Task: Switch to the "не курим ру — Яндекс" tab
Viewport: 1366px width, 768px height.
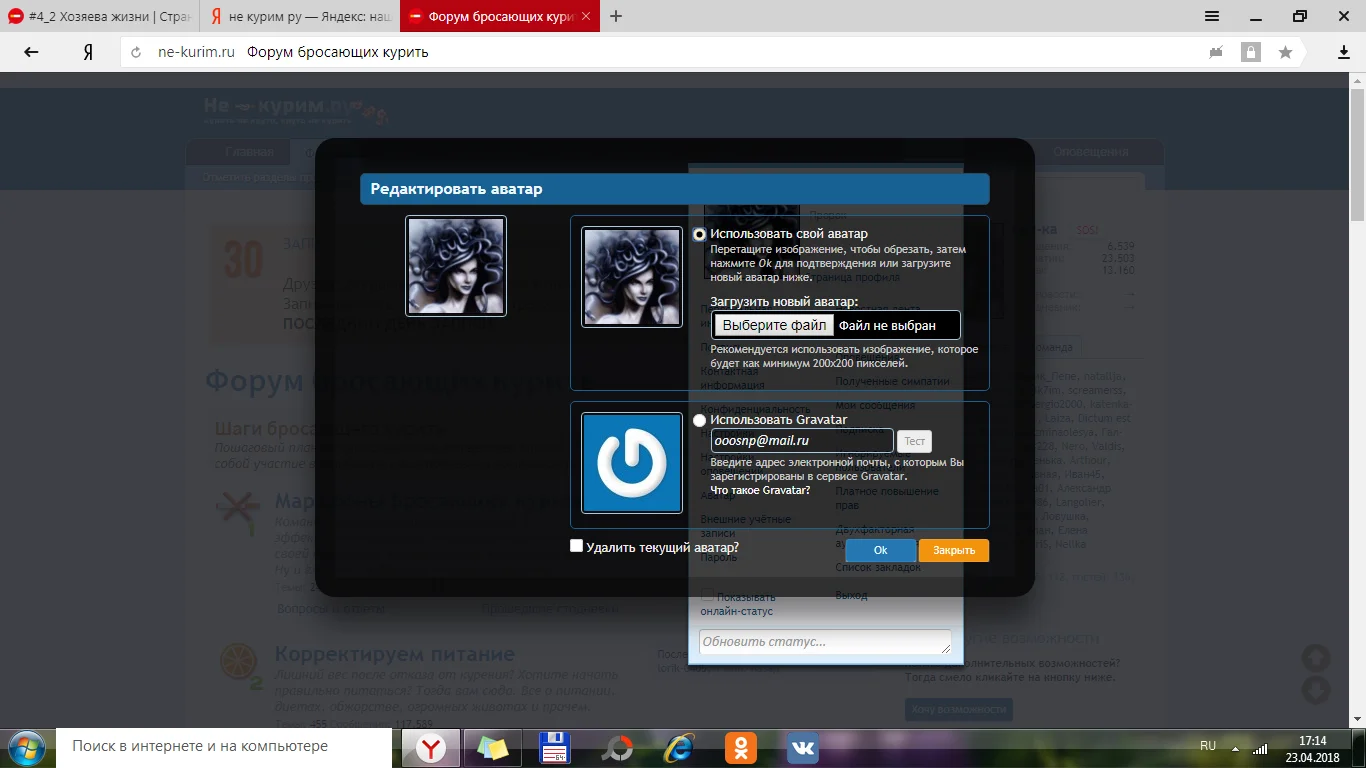Action: point(299,17)
